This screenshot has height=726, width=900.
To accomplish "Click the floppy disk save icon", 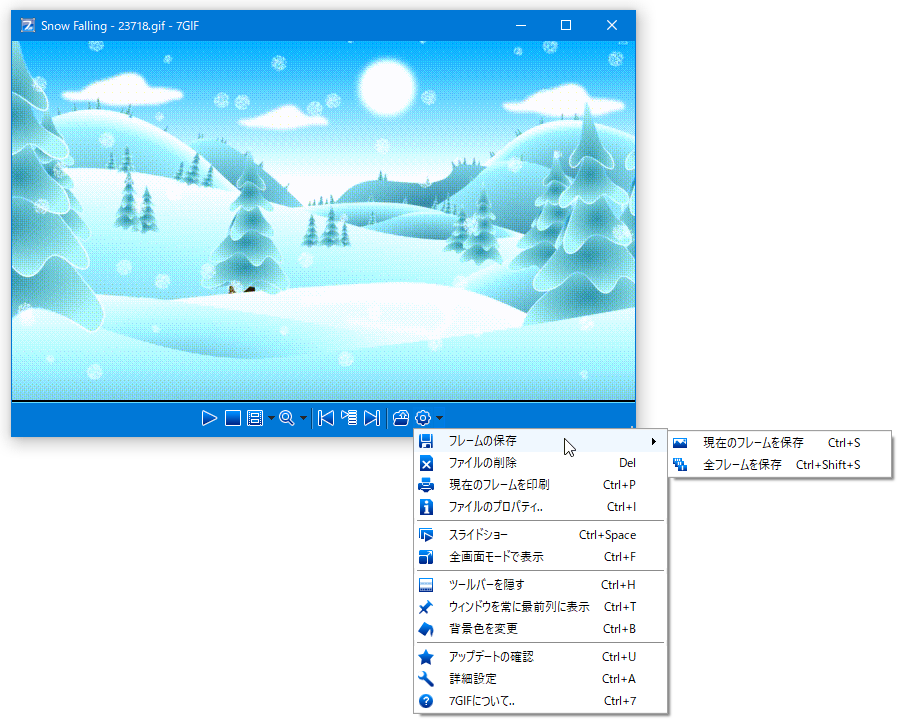I will [426, 441].
